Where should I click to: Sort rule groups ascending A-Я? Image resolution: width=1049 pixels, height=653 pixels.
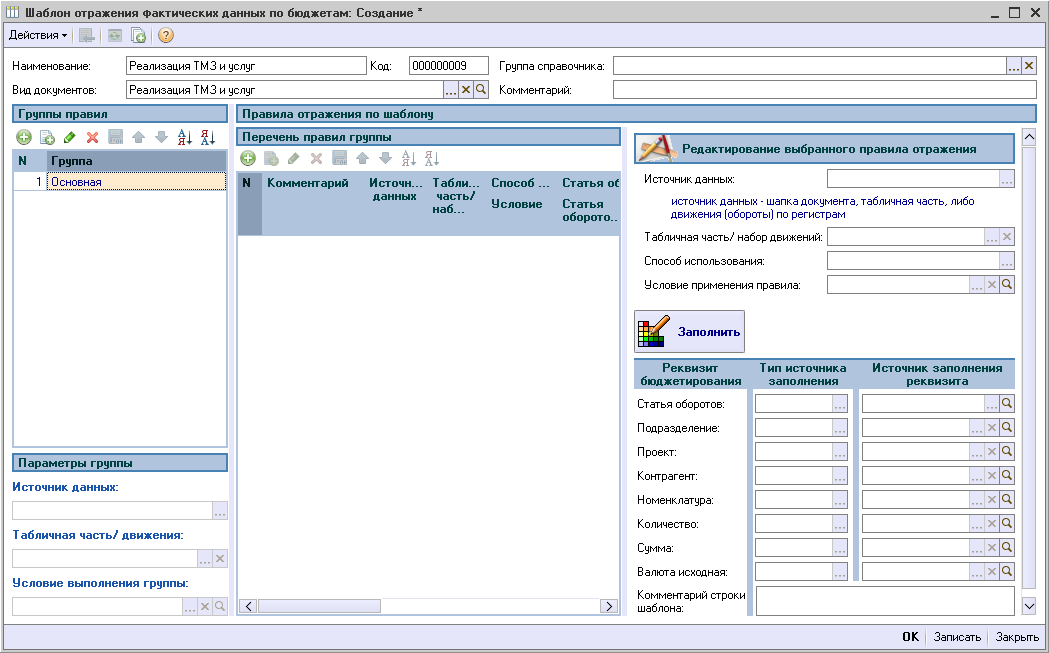pos(184,137)
